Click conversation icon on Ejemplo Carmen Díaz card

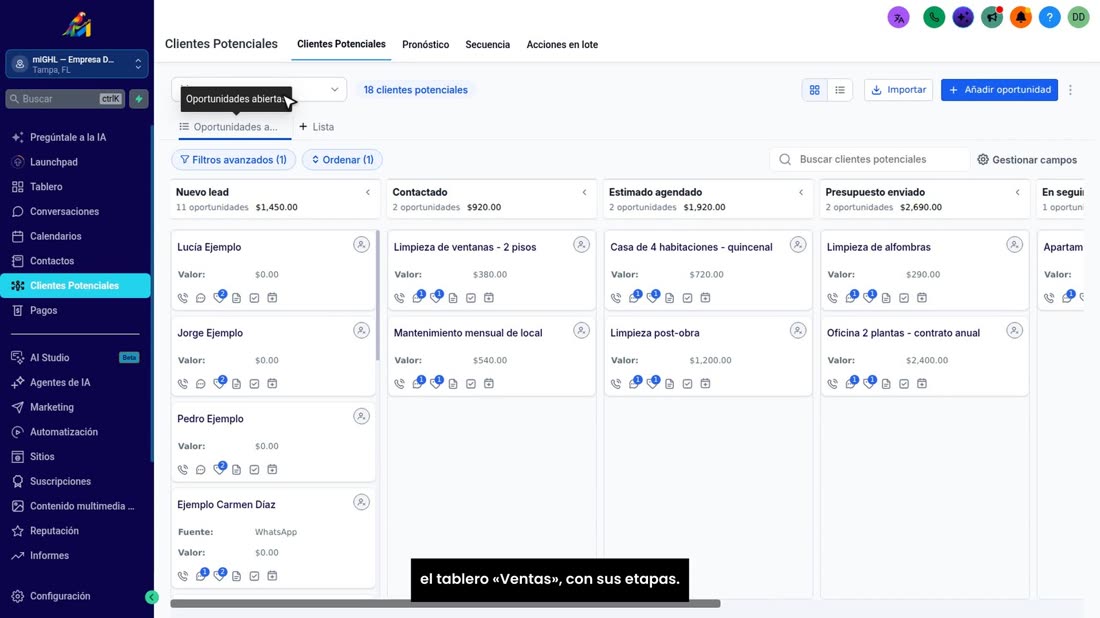201,575
